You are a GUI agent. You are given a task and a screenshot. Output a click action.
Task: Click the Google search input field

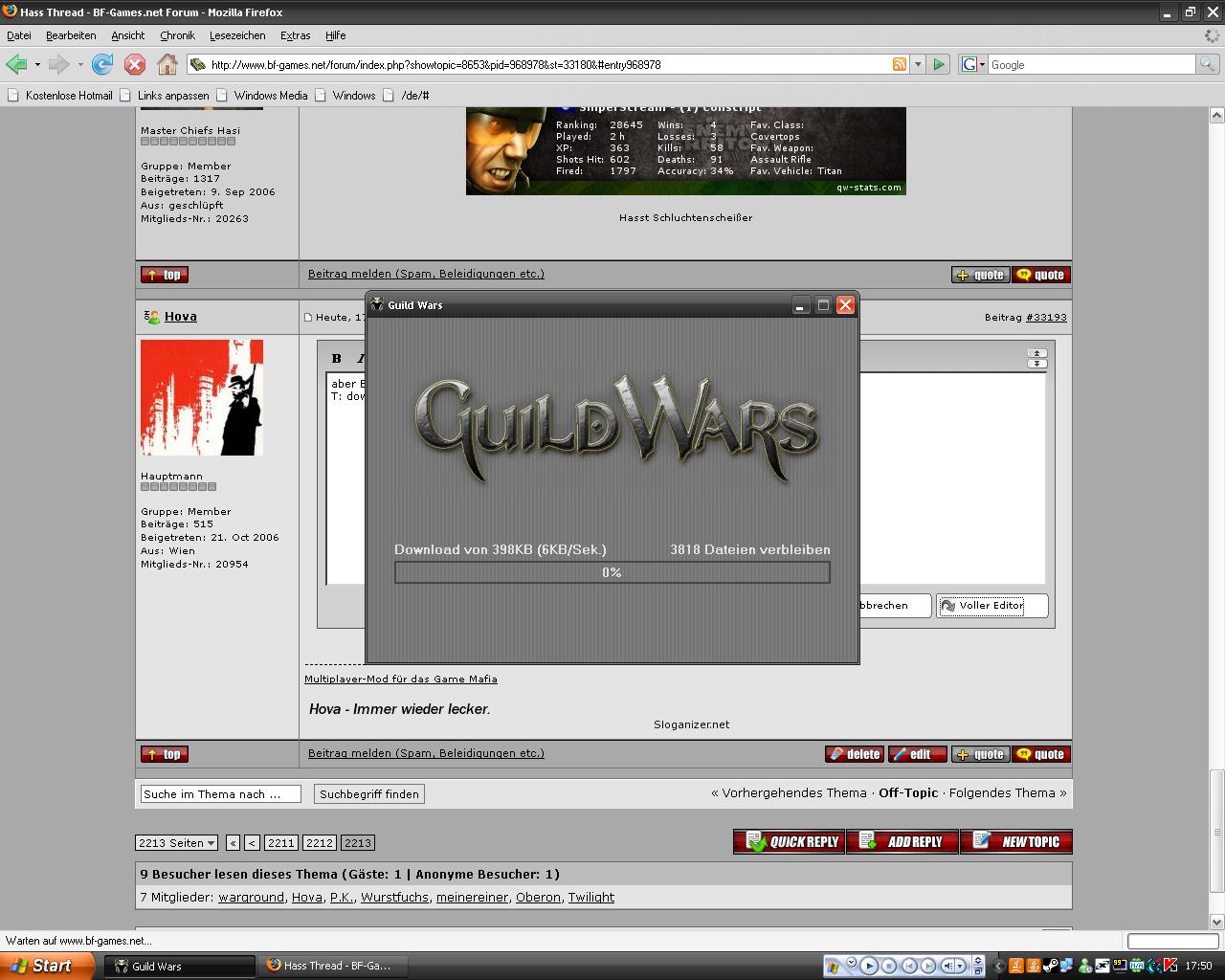(1091, 64)
